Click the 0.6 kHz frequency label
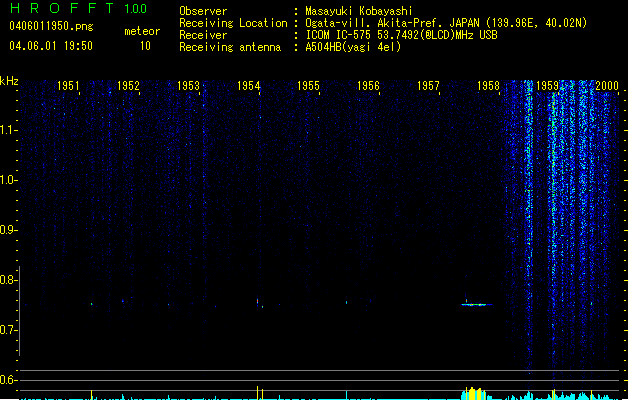This screenshot has width=629, height=400. coord(8,380)
